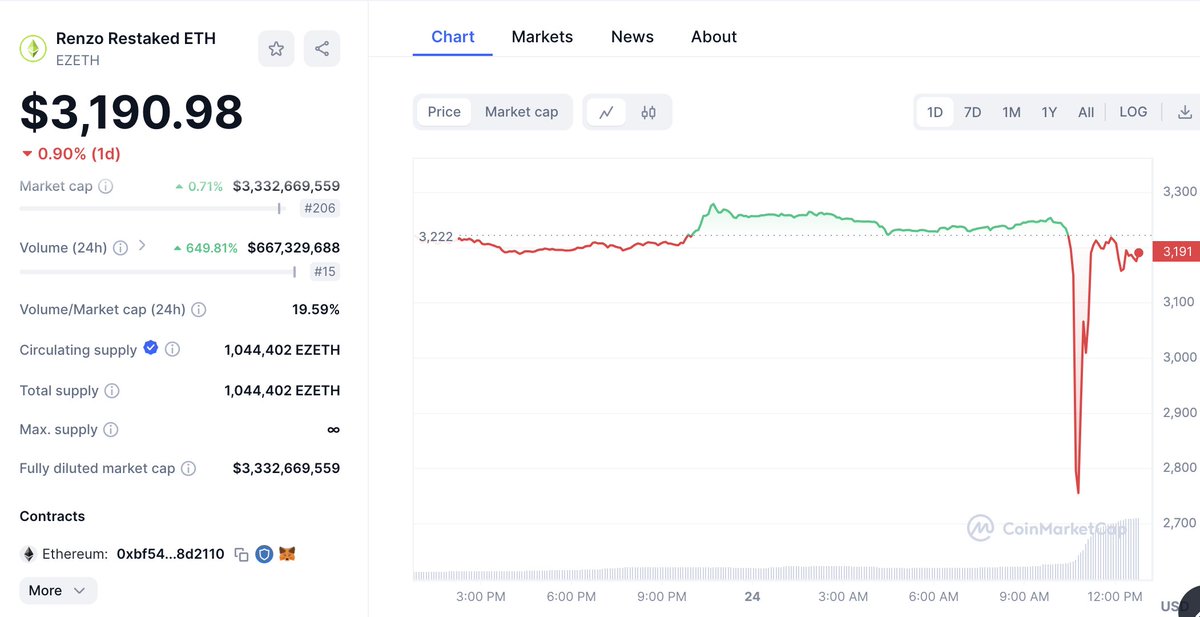This screenshot has height=617, width=1200.
Task: Download chart data via download icon
Action: pos(1185,112)
